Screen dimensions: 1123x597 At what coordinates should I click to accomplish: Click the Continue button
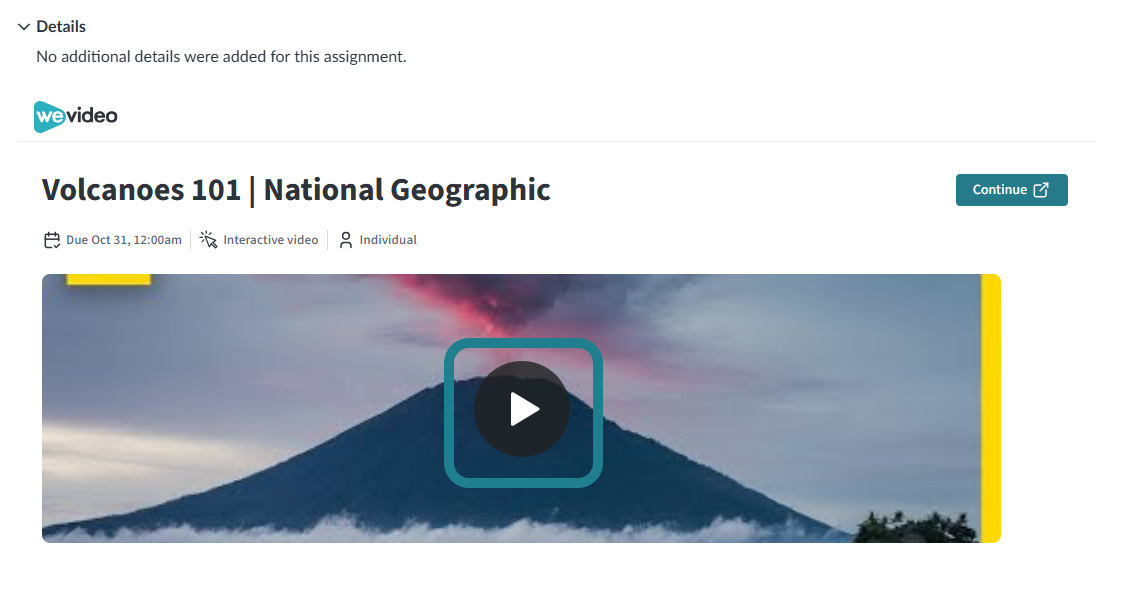pos(1011,190)
